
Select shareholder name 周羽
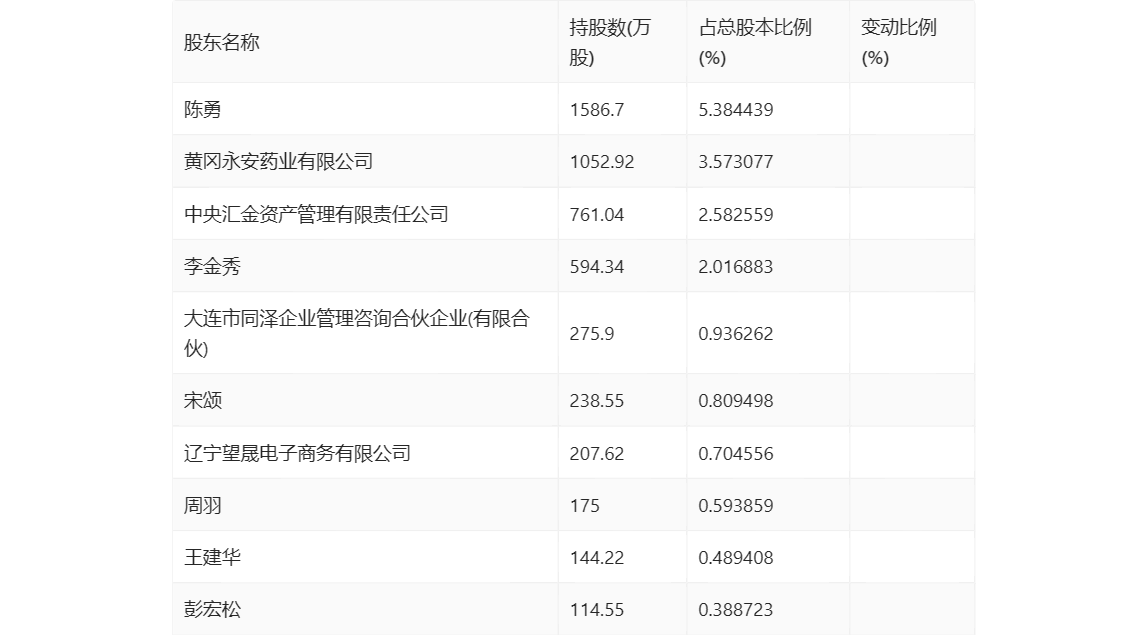click(202, 505)
